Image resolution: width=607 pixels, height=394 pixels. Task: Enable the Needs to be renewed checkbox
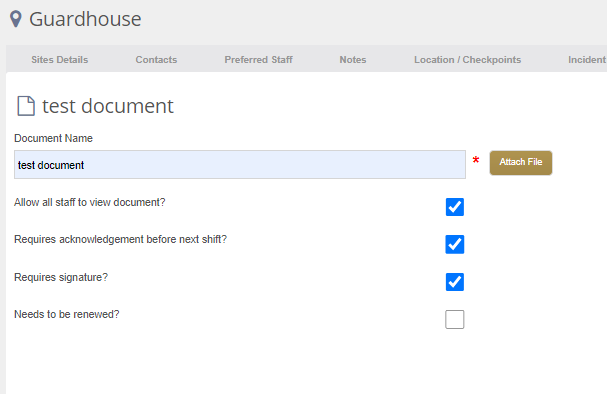tap(454, 319)
